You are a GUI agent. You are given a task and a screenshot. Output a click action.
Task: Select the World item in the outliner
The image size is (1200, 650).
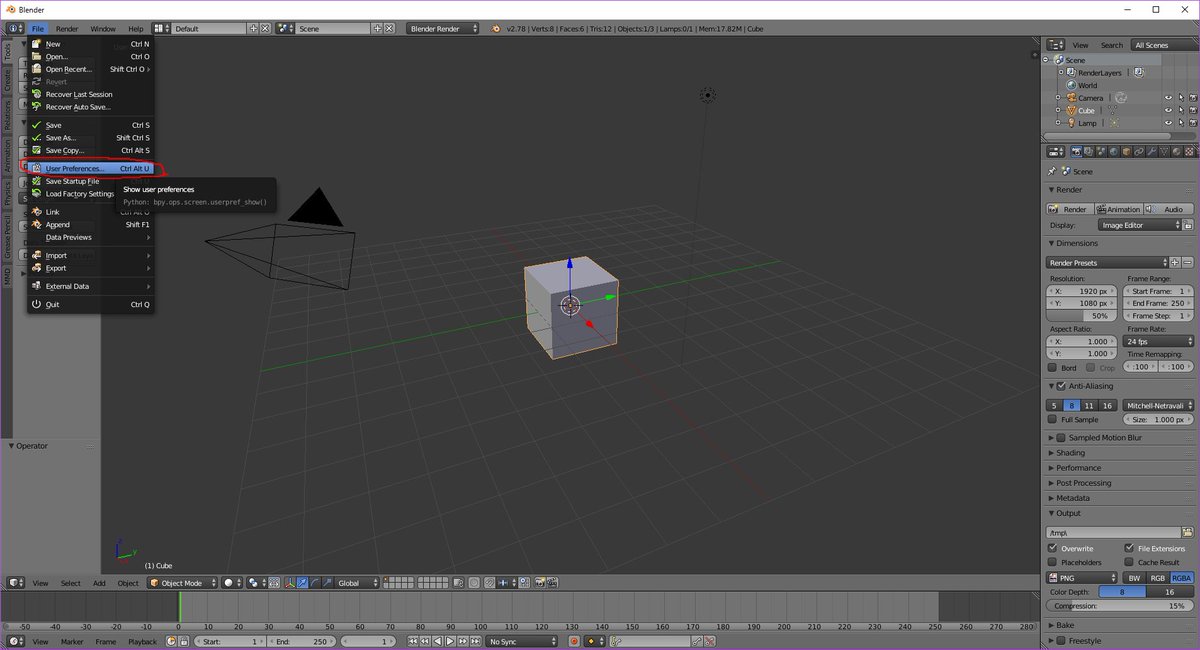pyautogui.click(x=1087, y=85)
